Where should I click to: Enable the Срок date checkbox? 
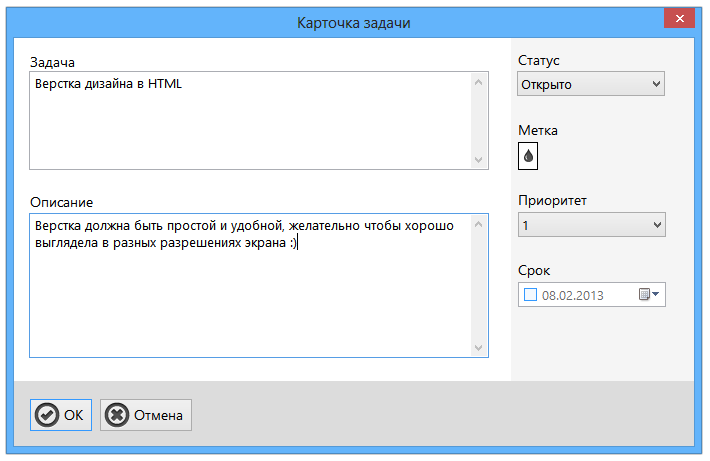click(530, 295)
